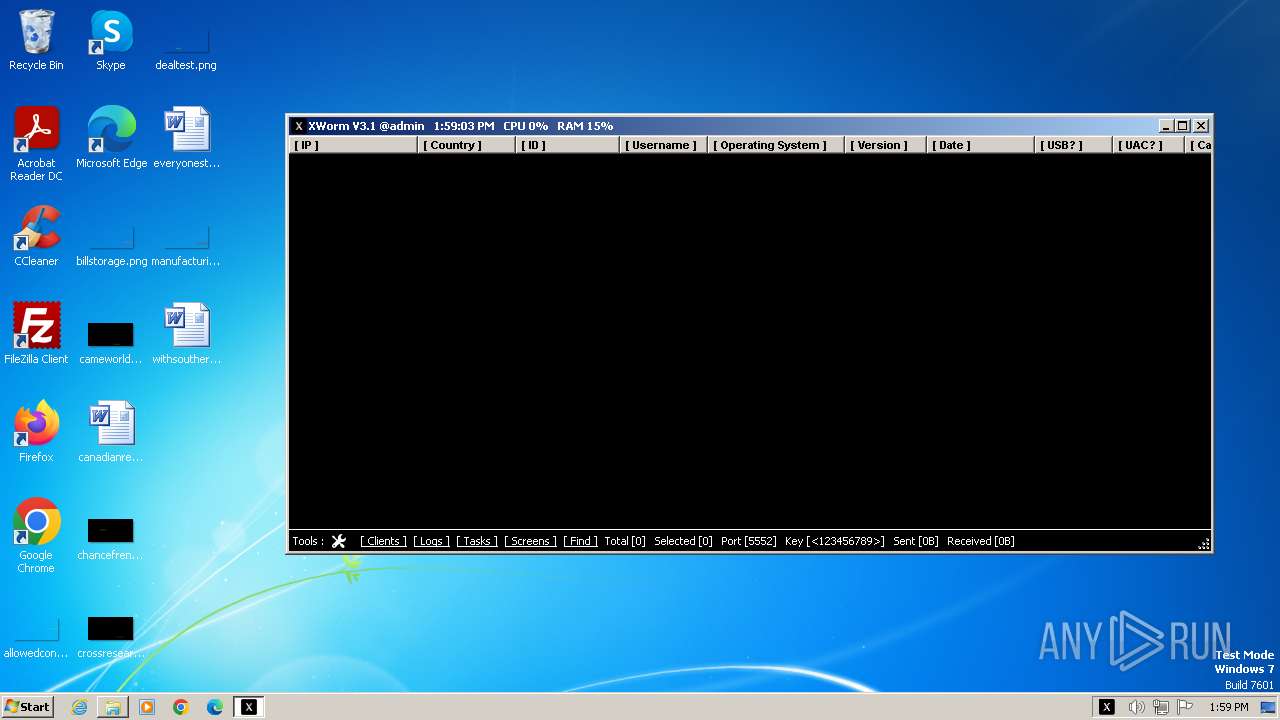Minimize the XWorm window
The image size is (1280, 720).
coord(1165,126)
